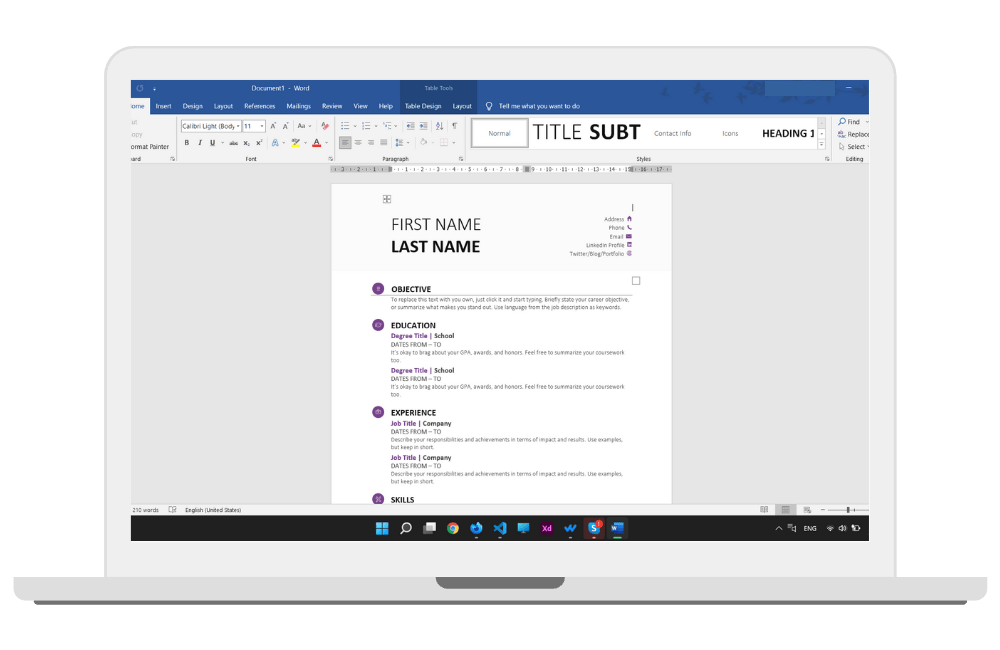Clear all formatting
Viewport: 1000px width, 650px height.
point(325,126)
